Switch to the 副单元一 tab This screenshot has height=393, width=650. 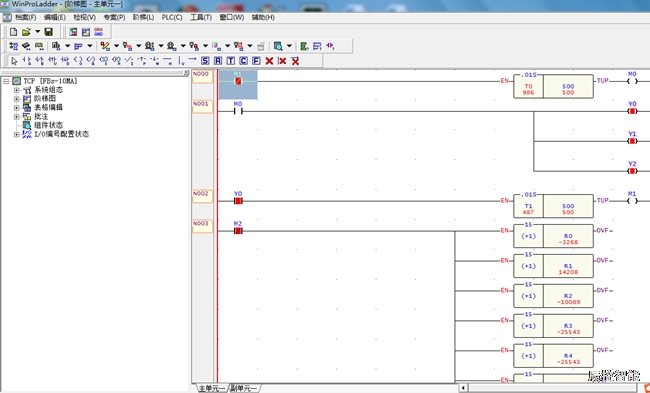(244, 388)
